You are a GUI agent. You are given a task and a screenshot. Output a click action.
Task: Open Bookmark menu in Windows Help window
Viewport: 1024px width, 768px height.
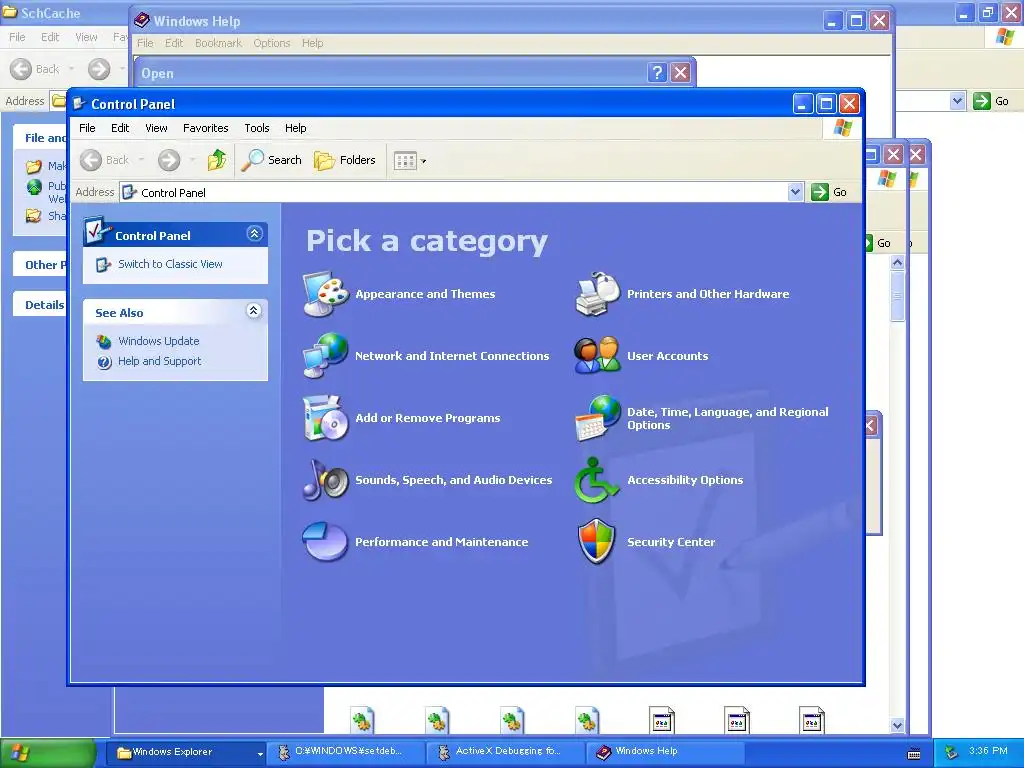(x=218, y=43)
